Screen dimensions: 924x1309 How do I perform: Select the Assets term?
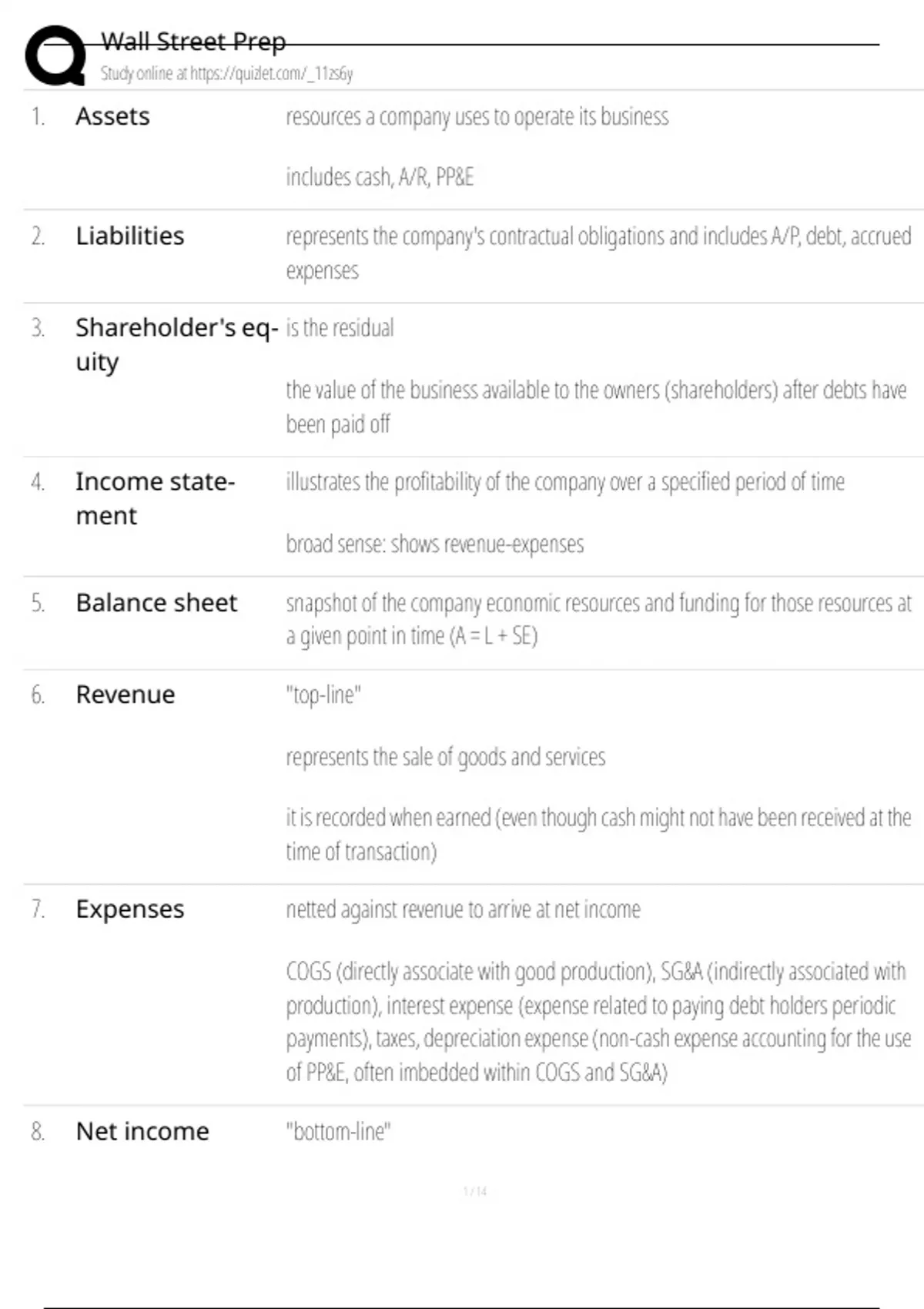coord(112,116)
